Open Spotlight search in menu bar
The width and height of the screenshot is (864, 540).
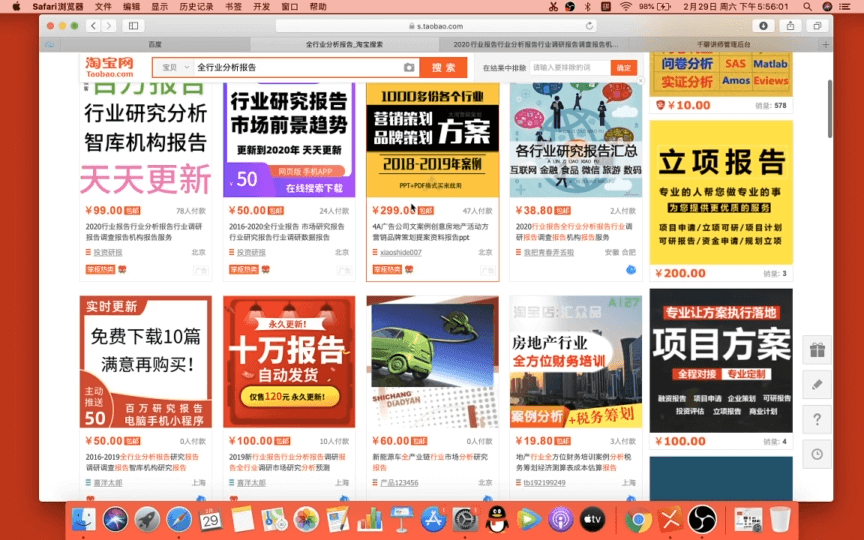[x=807, y=7]
